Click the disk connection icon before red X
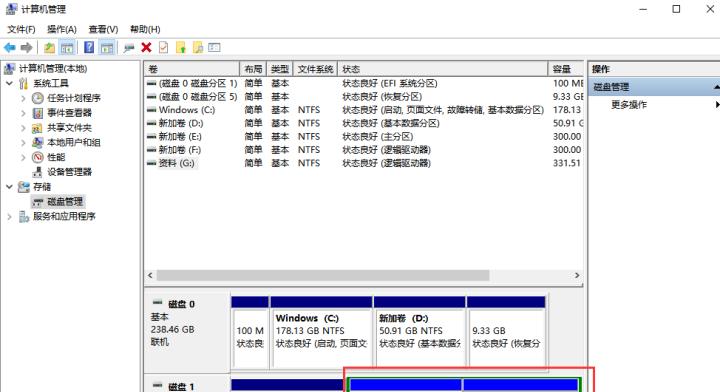The height and width of the screenshot is (392, 720). (129, 47)
